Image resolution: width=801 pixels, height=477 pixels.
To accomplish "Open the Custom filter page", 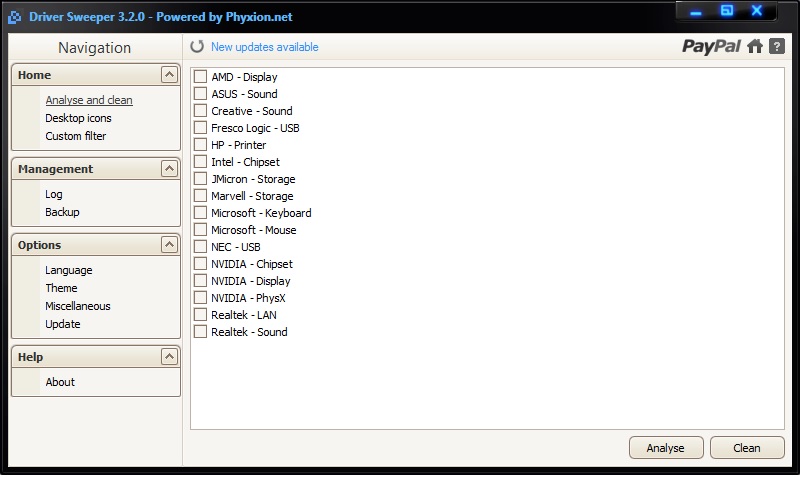I will tap(76, 136).
